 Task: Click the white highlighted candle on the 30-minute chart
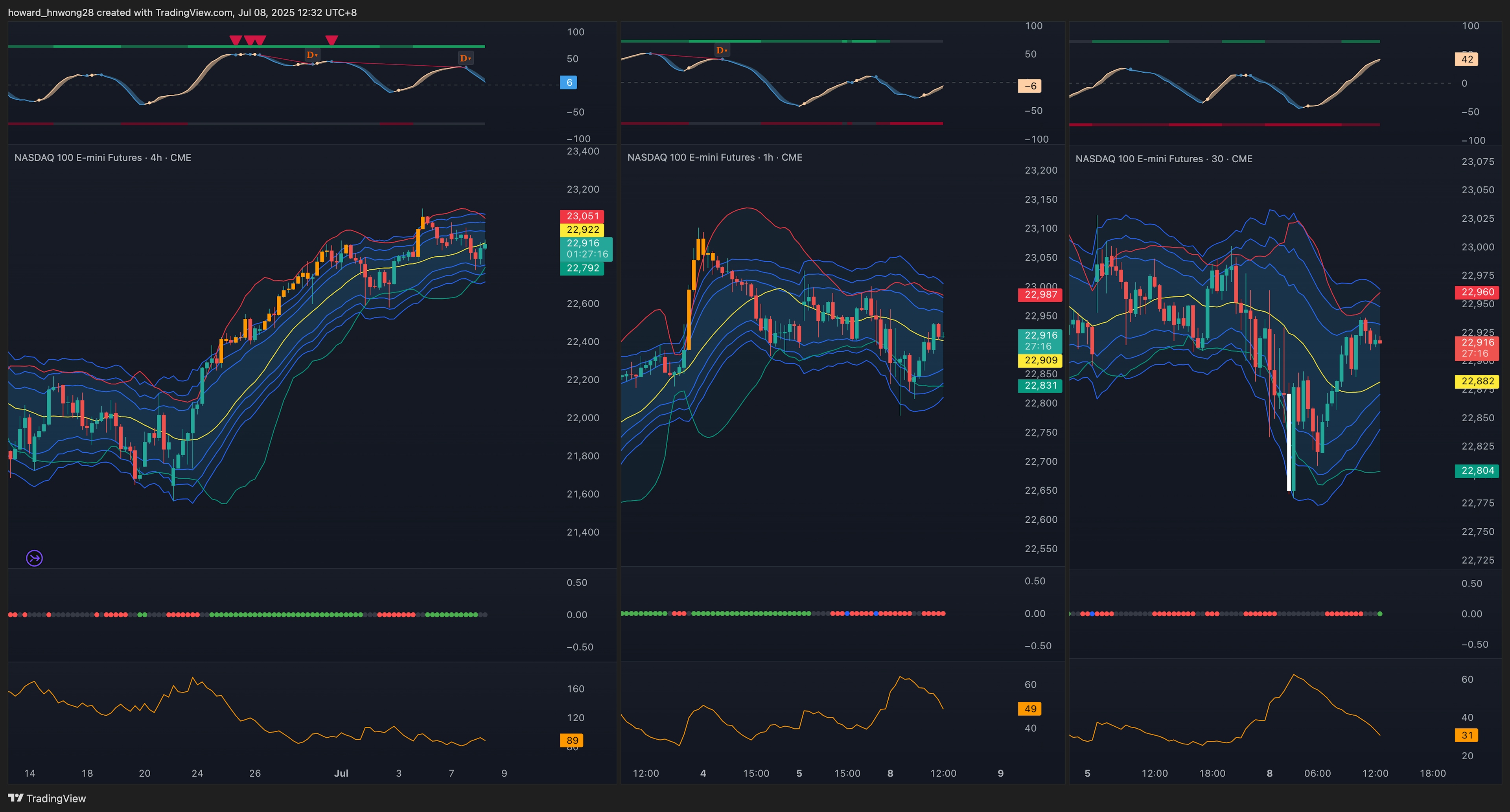[x=1289, y=442]
